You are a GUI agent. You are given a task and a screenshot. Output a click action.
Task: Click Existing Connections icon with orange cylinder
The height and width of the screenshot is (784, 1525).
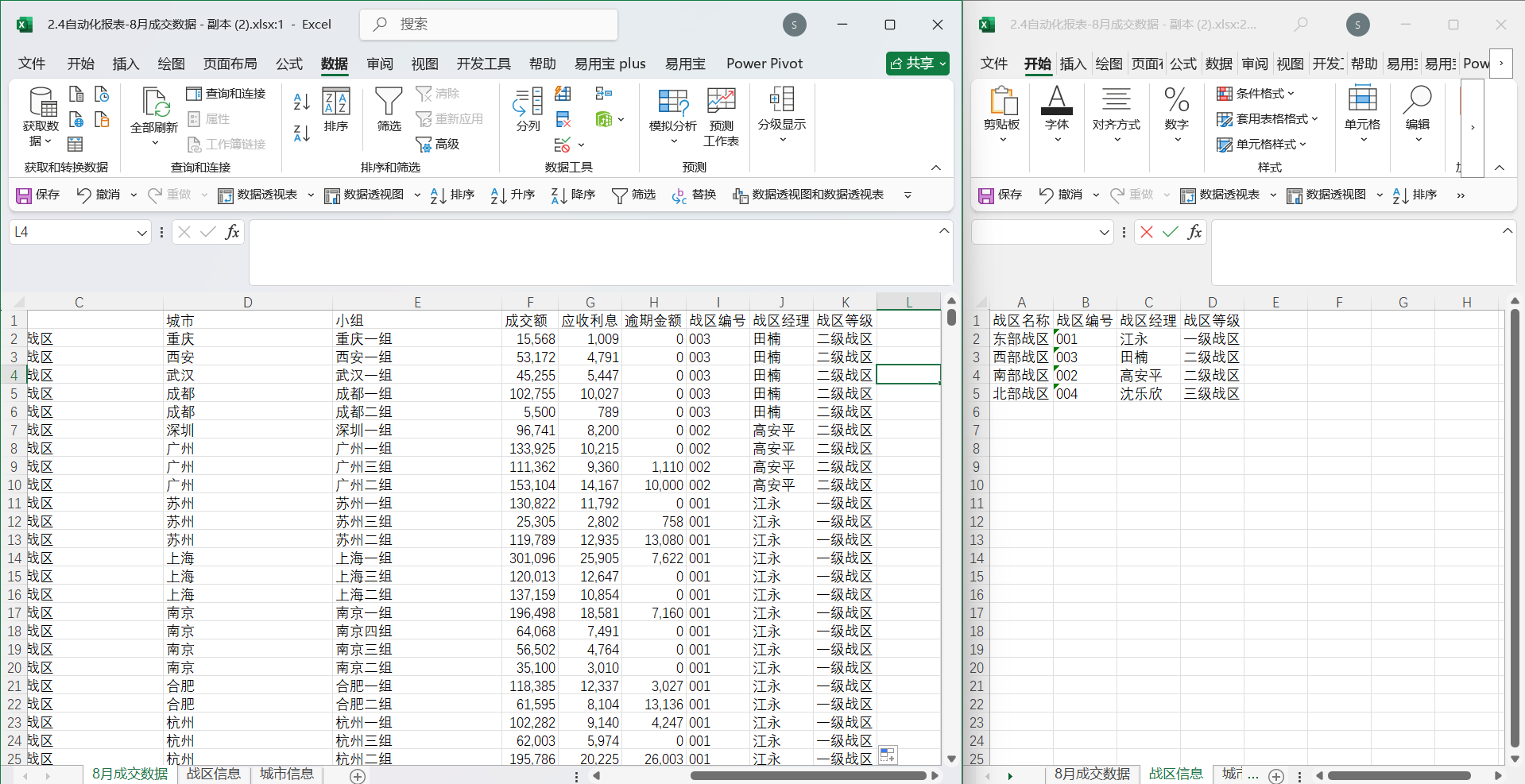coord(102,119)
